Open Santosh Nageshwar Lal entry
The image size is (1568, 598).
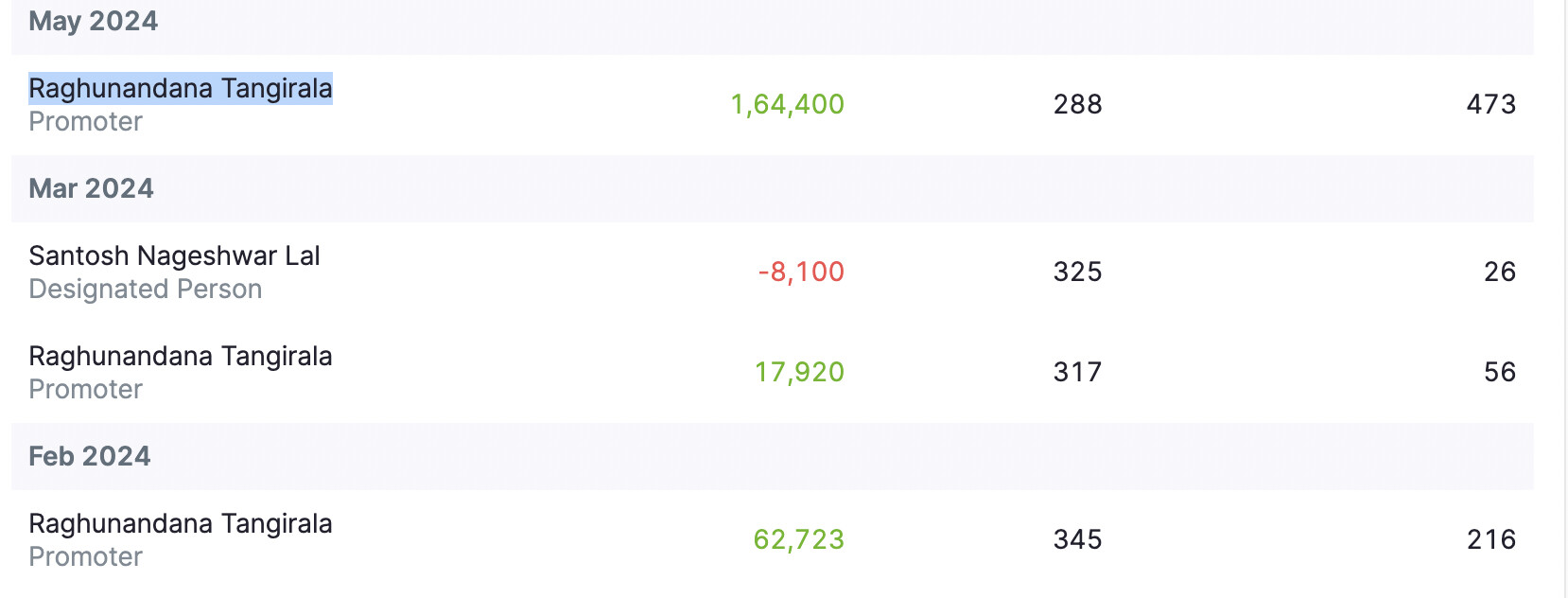174,255
